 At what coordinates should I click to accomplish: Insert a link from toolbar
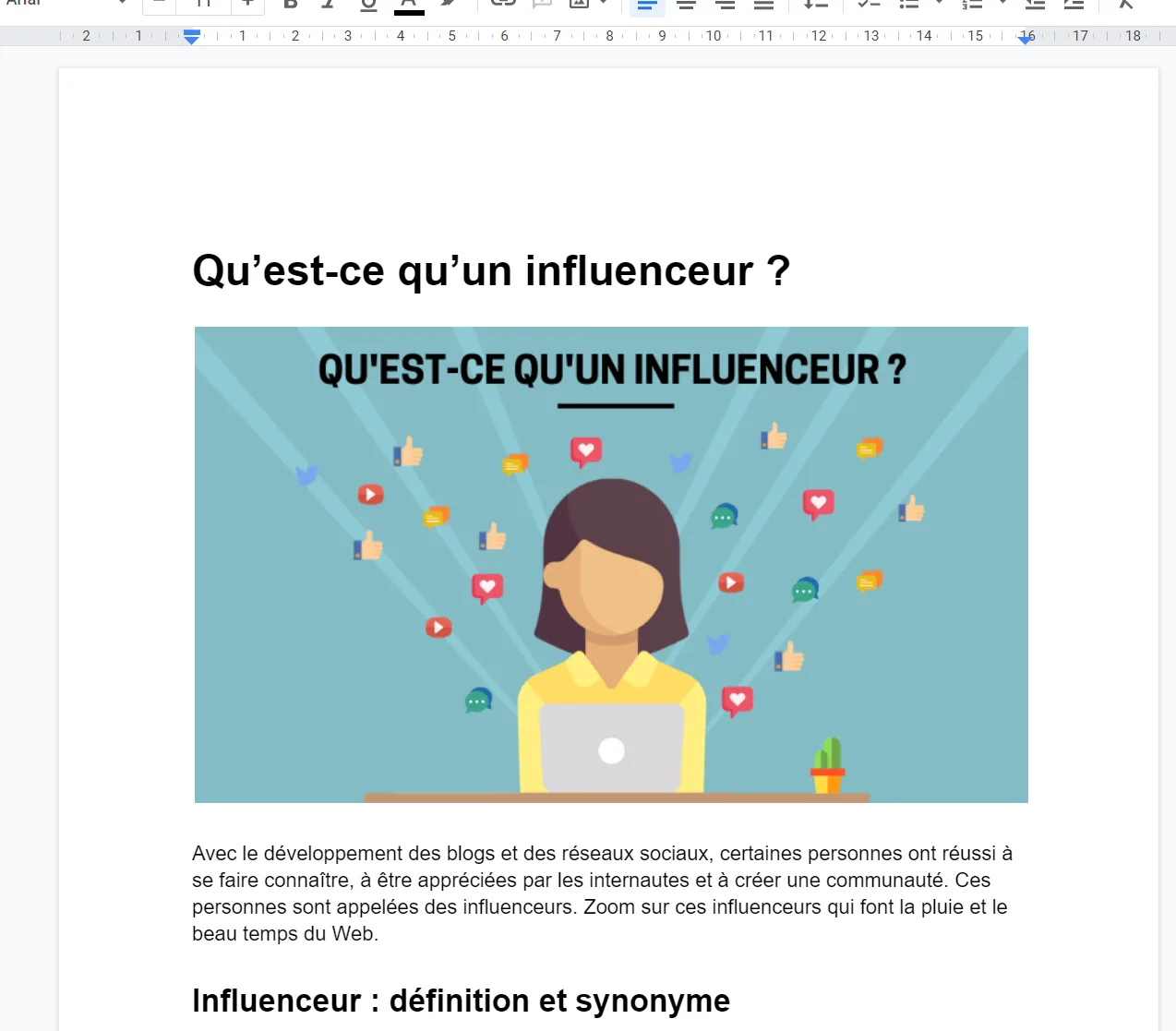coord(503,5)
